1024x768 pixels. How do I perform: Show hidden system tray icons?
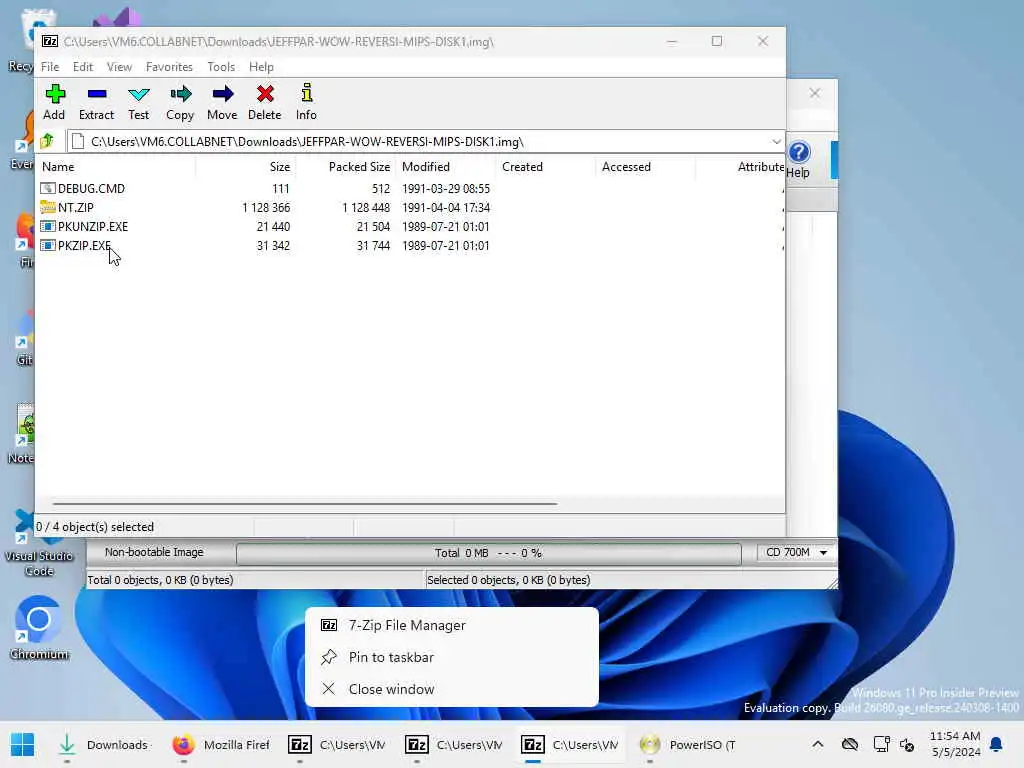818,744
